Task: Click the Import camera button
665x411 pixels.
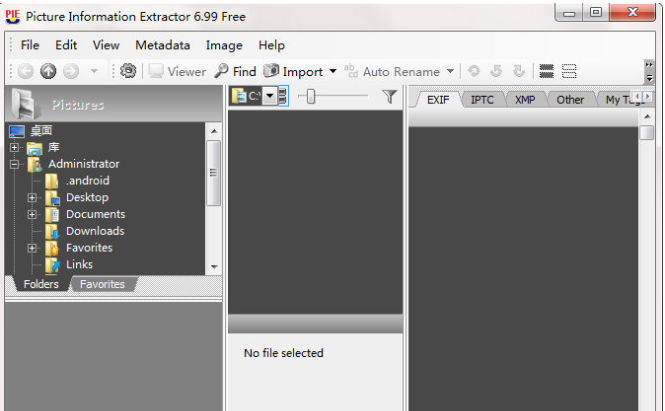Action: click(x=293, y=71)
